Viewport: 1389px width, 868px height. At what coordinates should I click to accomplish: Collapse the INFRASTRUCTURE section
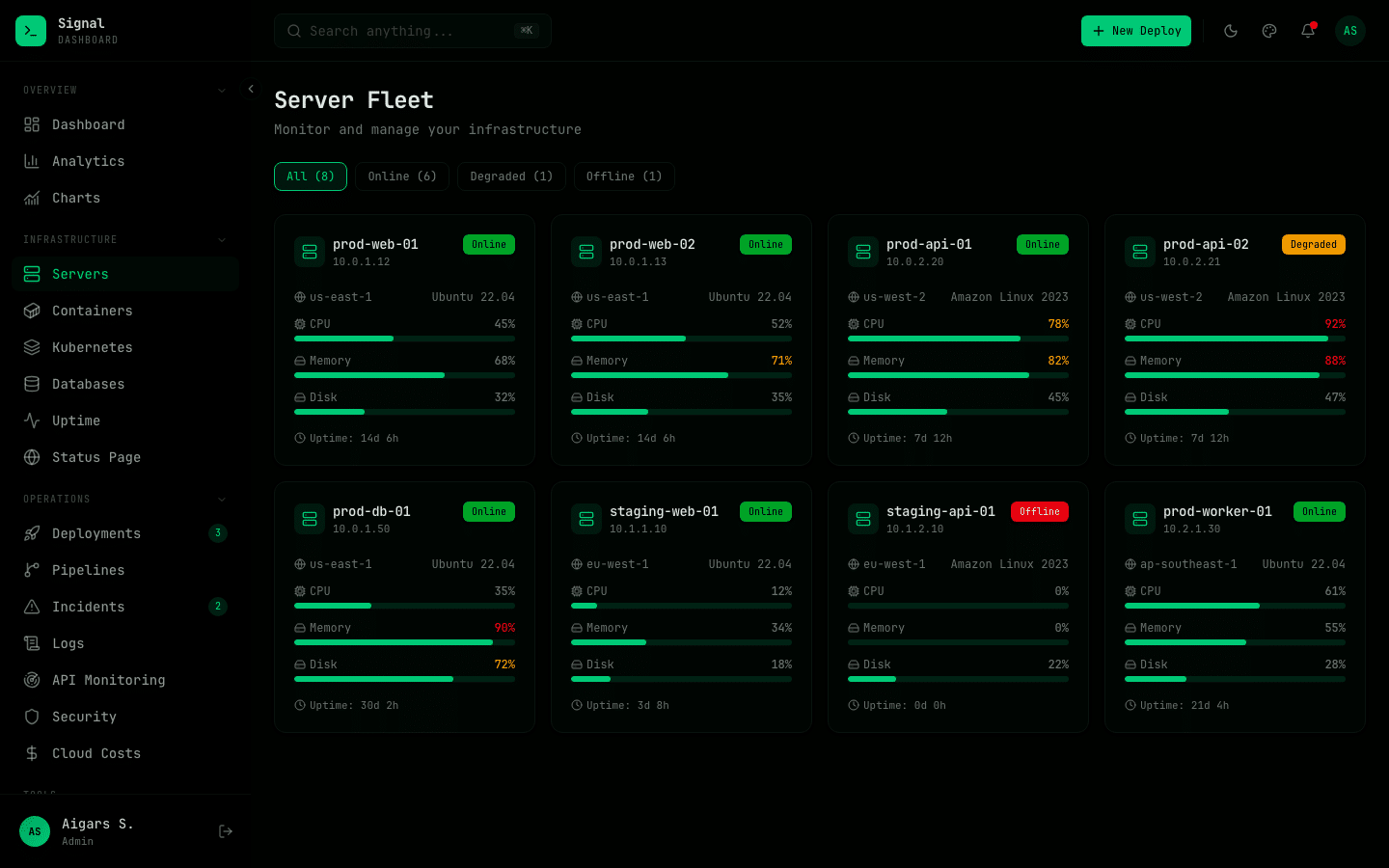tap(221, 239)
